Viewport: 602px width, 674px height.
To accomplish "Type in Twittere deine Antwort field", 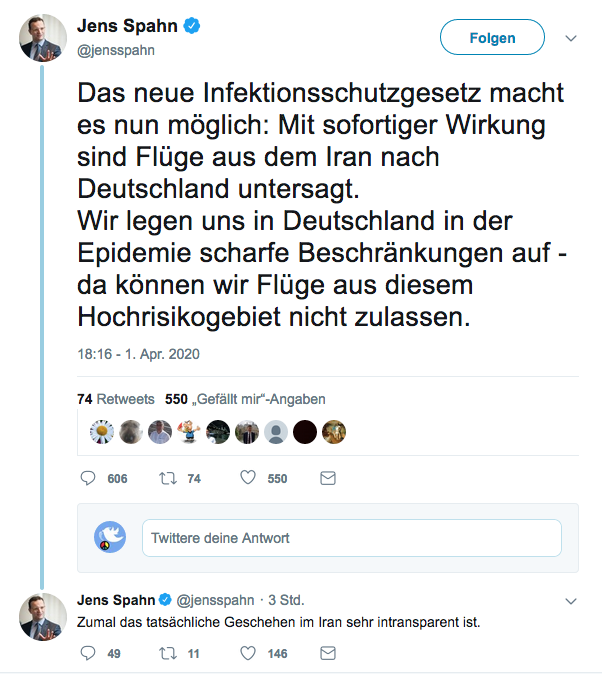I will click(x=351, y=538).
